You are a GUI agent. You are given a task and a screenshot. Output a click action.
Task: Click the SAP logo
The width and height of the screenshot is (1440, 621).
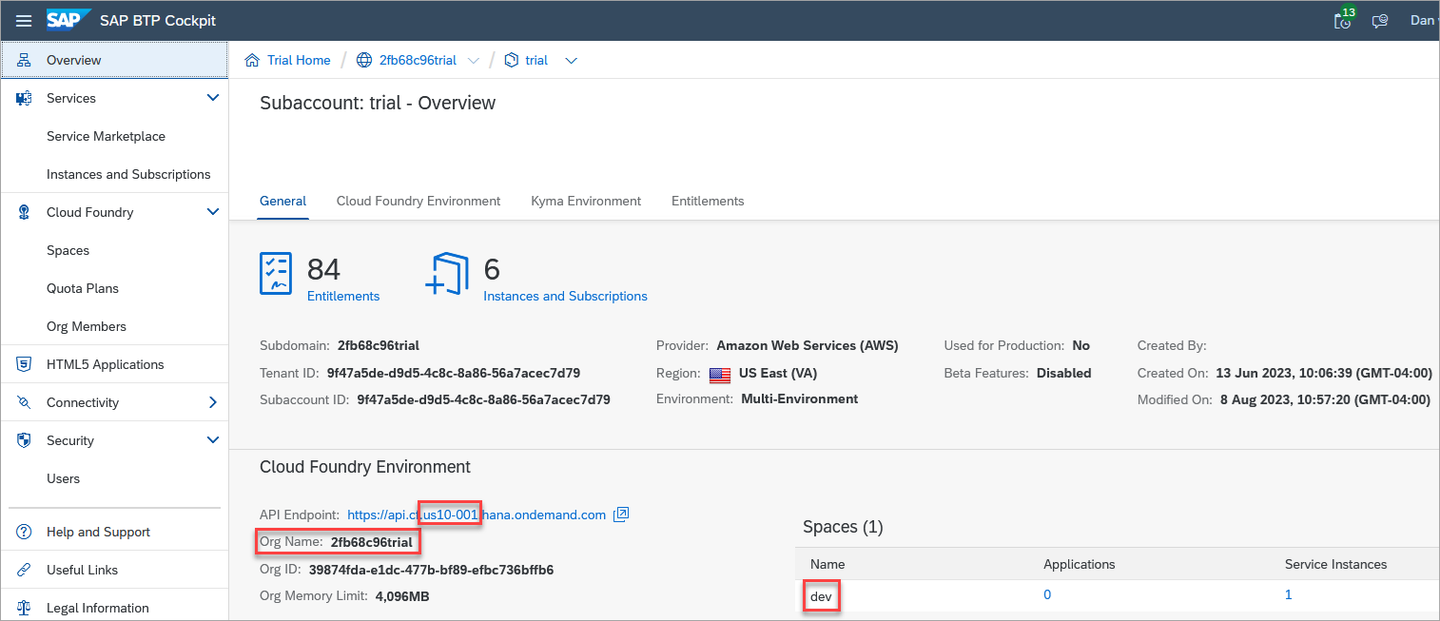69,20
